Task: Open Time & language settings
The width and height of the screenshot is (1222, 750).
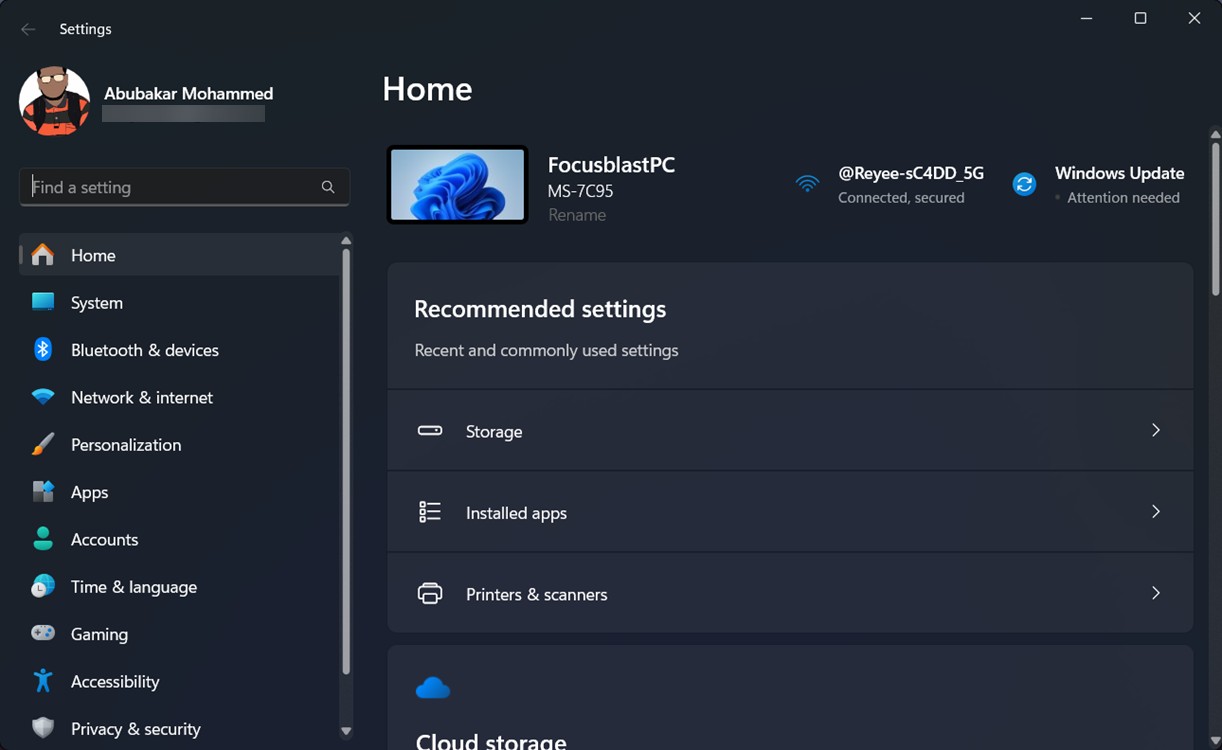Action: tap(179, 587)
